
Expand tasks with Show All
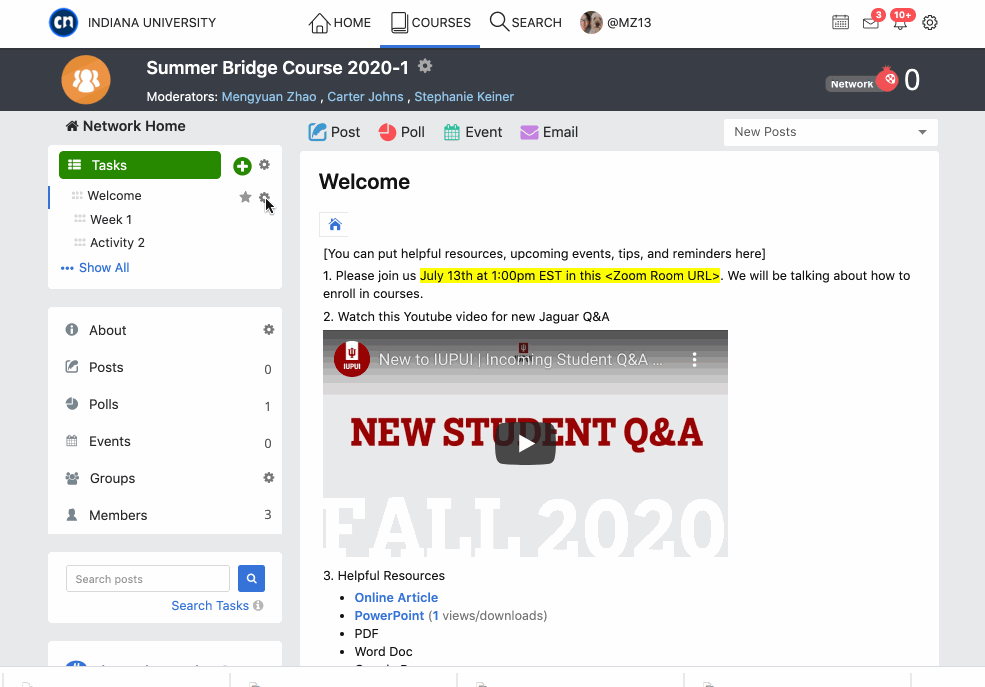[95, 268]
